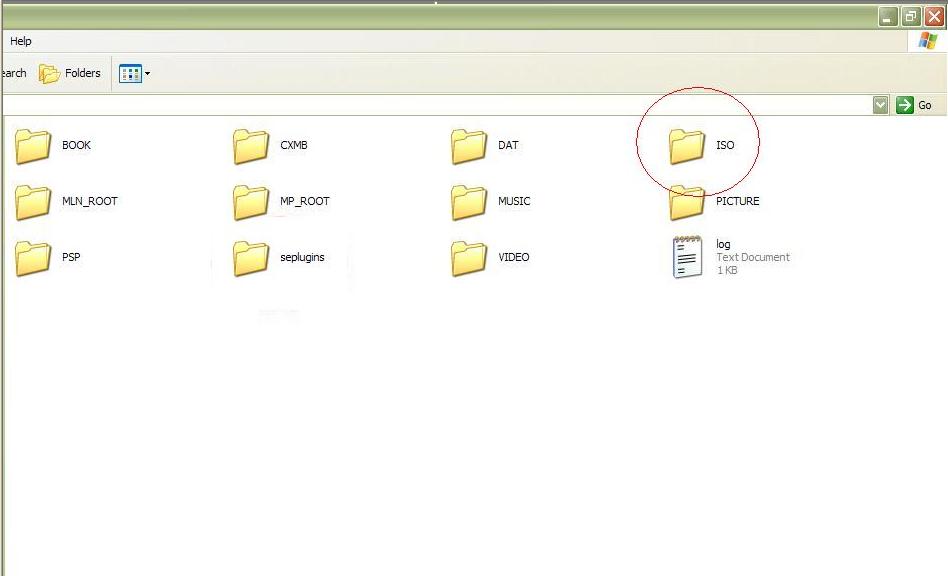Image resolution: width=948 pixels, height=576 pixels.
Task: Click the ISO folder name
Action: tap(725, 145)
